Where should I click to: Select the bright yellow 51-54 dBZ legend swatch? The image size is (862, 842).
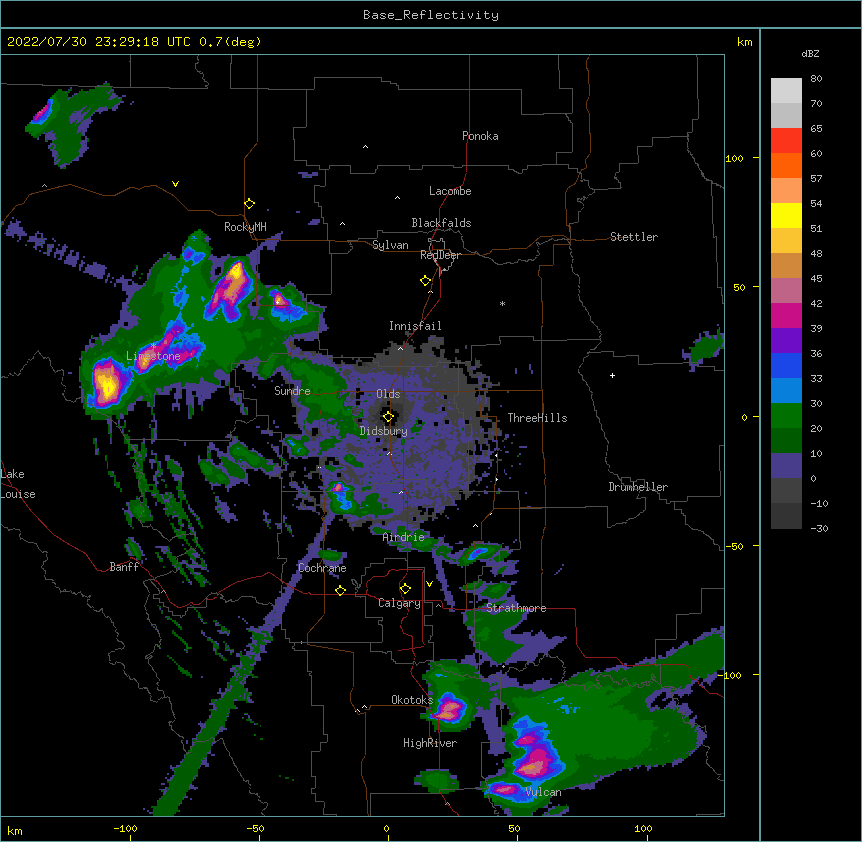(786, 215)
